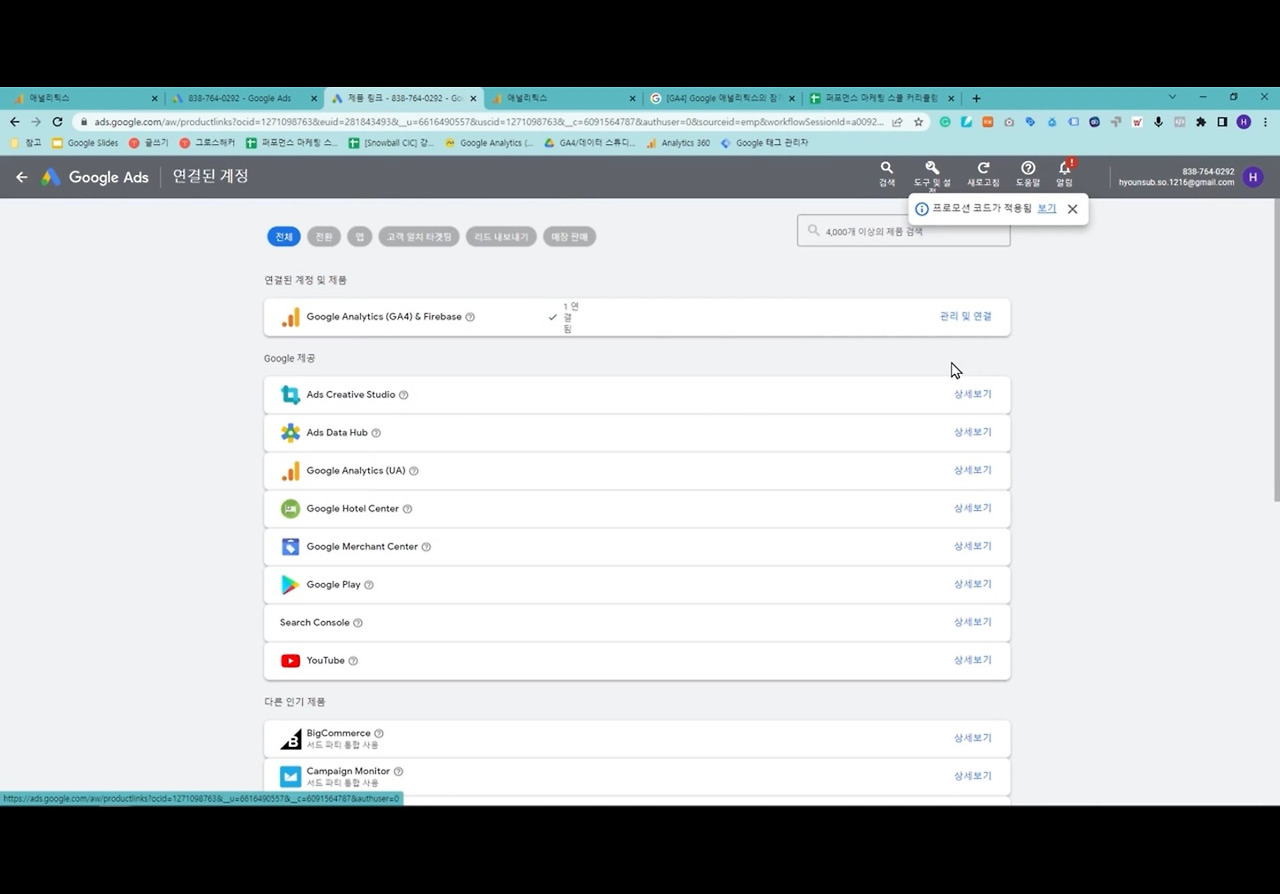This screenshot has height=894, width=1280.
Task: Click 상세보기 for YouTube
Action: (972, 661)
